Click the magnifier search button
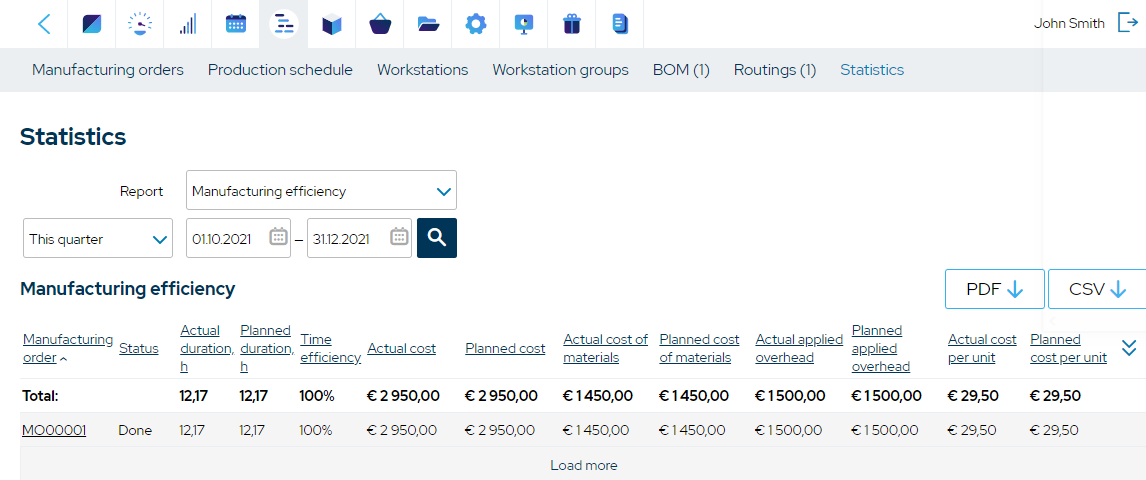Viewport: 1146px width, 480px height. pyautogui.click(x=437, y=237)
